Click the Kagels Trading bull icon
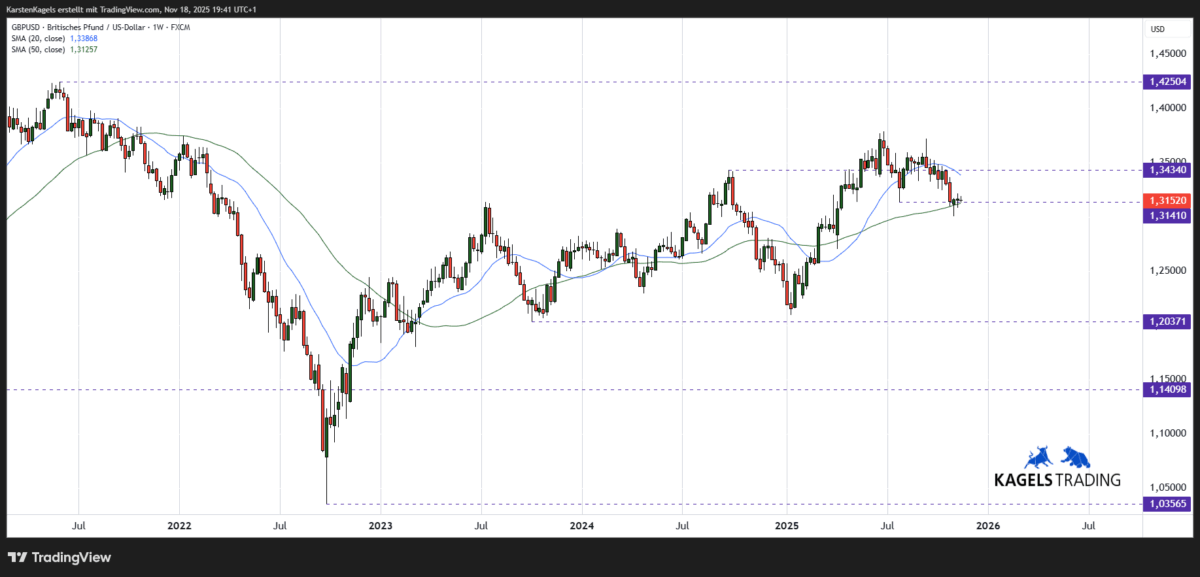Image resolution: width=1200 pixels, height=577 pixels. tap(1038, 457)
